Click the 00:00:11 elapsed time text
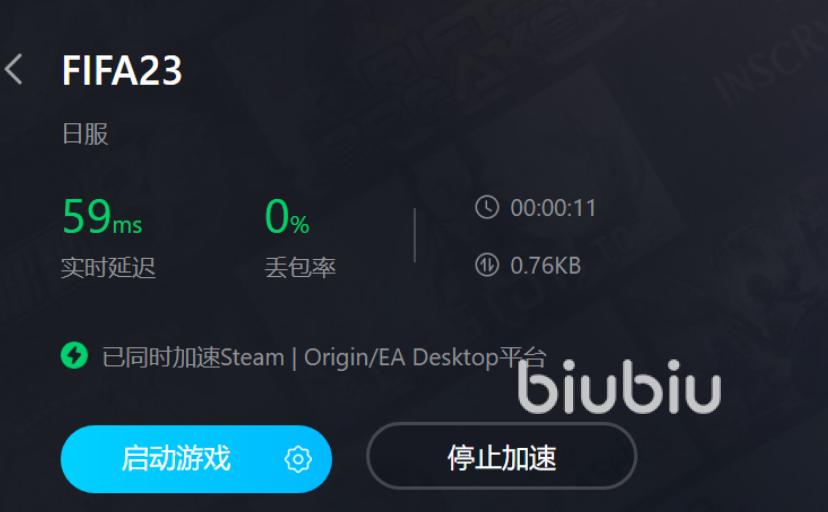Image resolution: width=828 pixels, height=512 pixels. pos(553,208)
